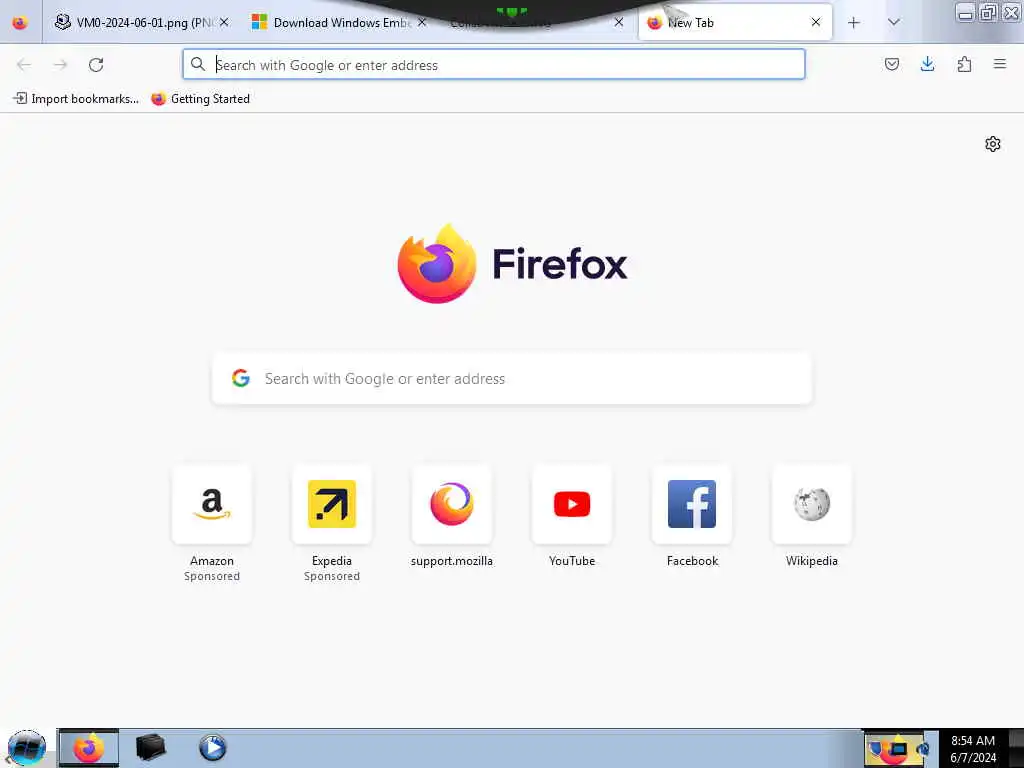Click Import bookmarks in bookmarks toolbar
1024x768 pixels.
tap(76, 99)
